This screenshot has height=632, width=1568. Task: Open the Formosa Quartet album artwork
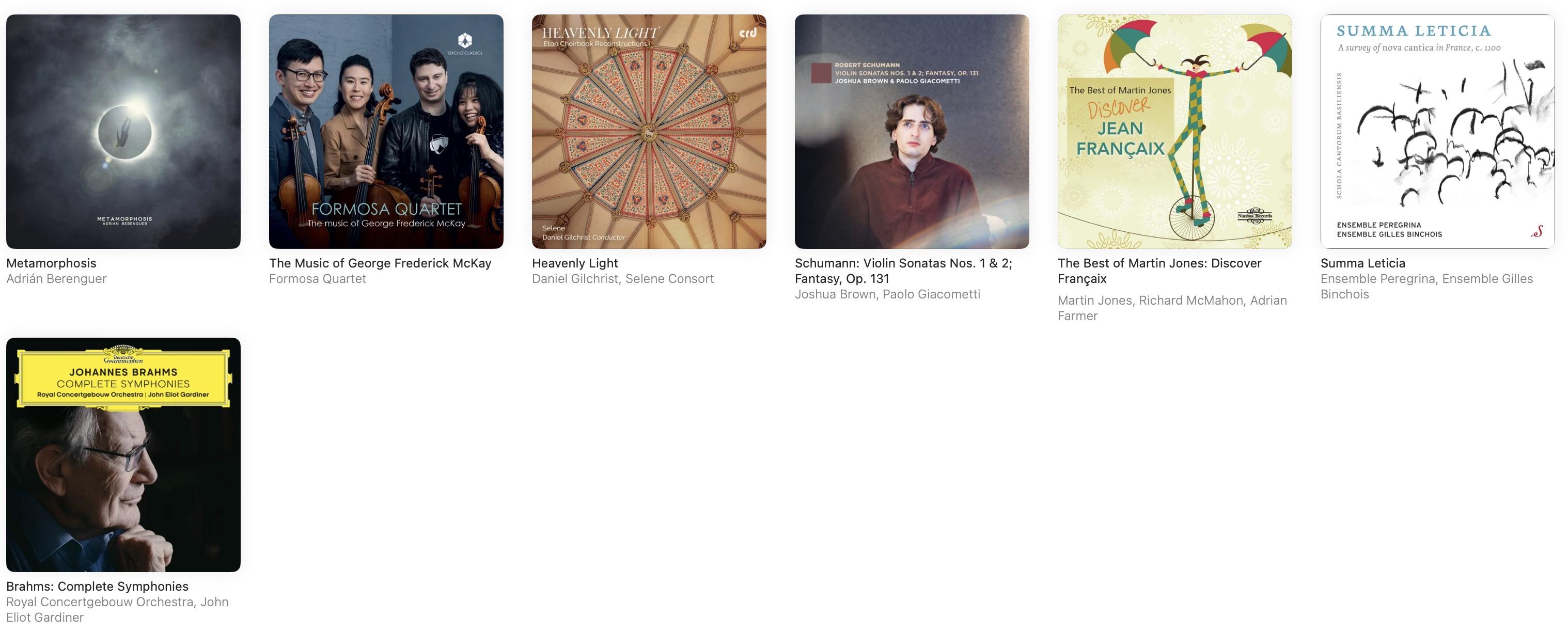(386, 131)
